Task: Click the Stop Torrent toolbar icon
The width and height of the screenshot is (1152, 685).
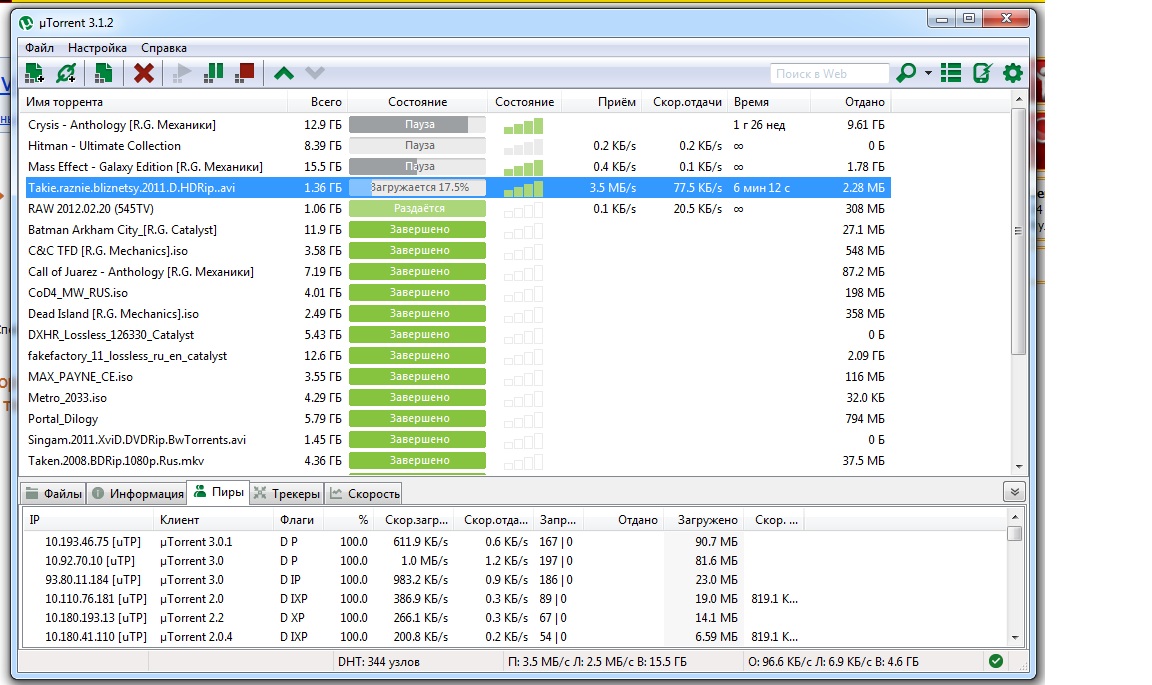Action: [245, 73]
